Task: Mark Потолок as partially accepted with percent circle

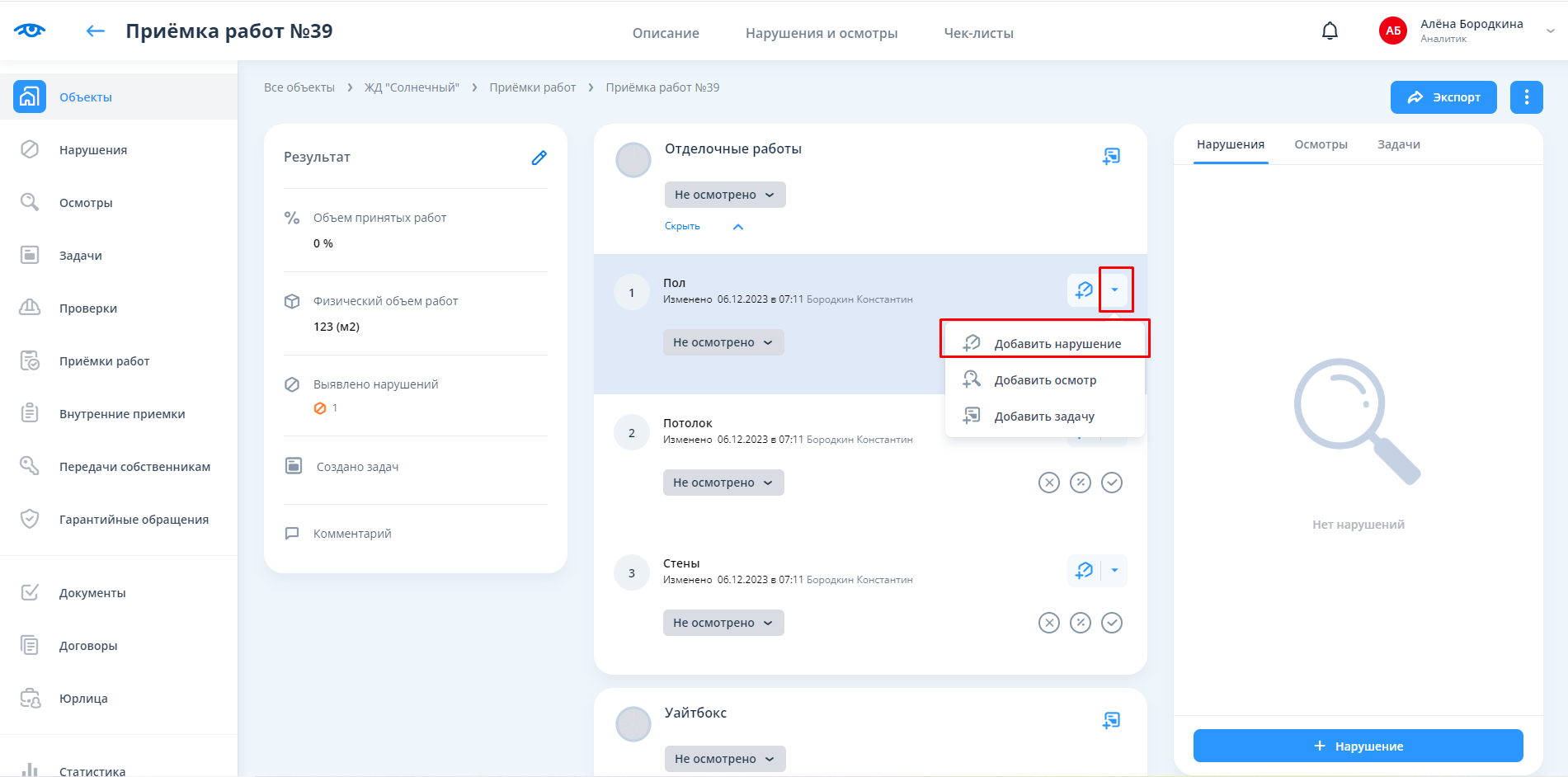Action: [x=1081, y=483]
